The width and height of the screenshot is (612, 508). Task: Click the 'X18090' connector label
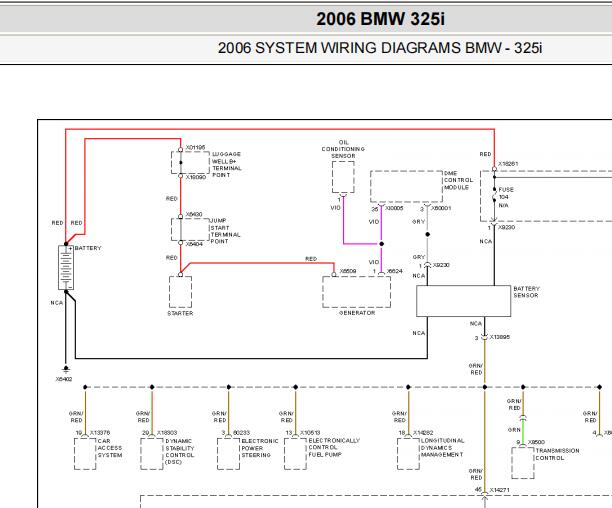click(196, 177)
